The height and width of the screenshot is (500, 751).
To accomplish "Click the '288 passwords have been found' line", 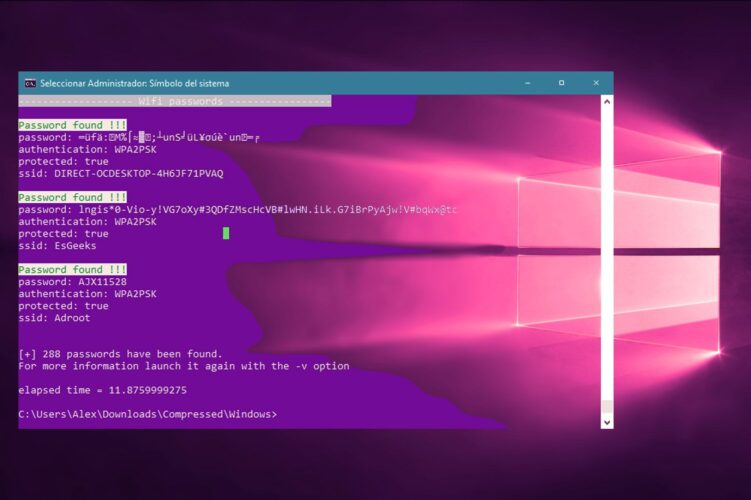I will [x=120, y=354].
